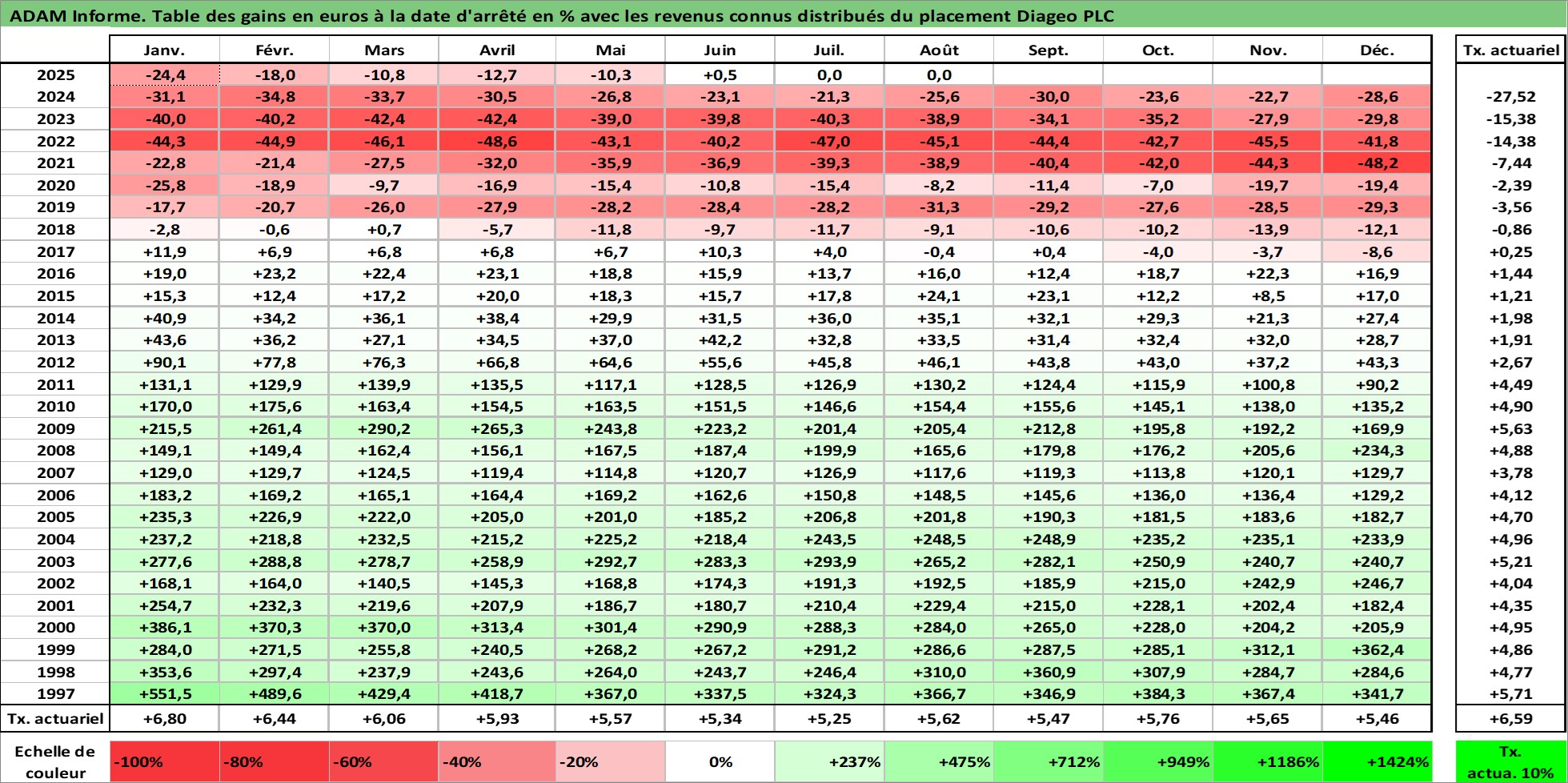This screenshot has width=1568, height=783.
Task: Select cell +312,1 in 1999 row
Action: 1268,649
